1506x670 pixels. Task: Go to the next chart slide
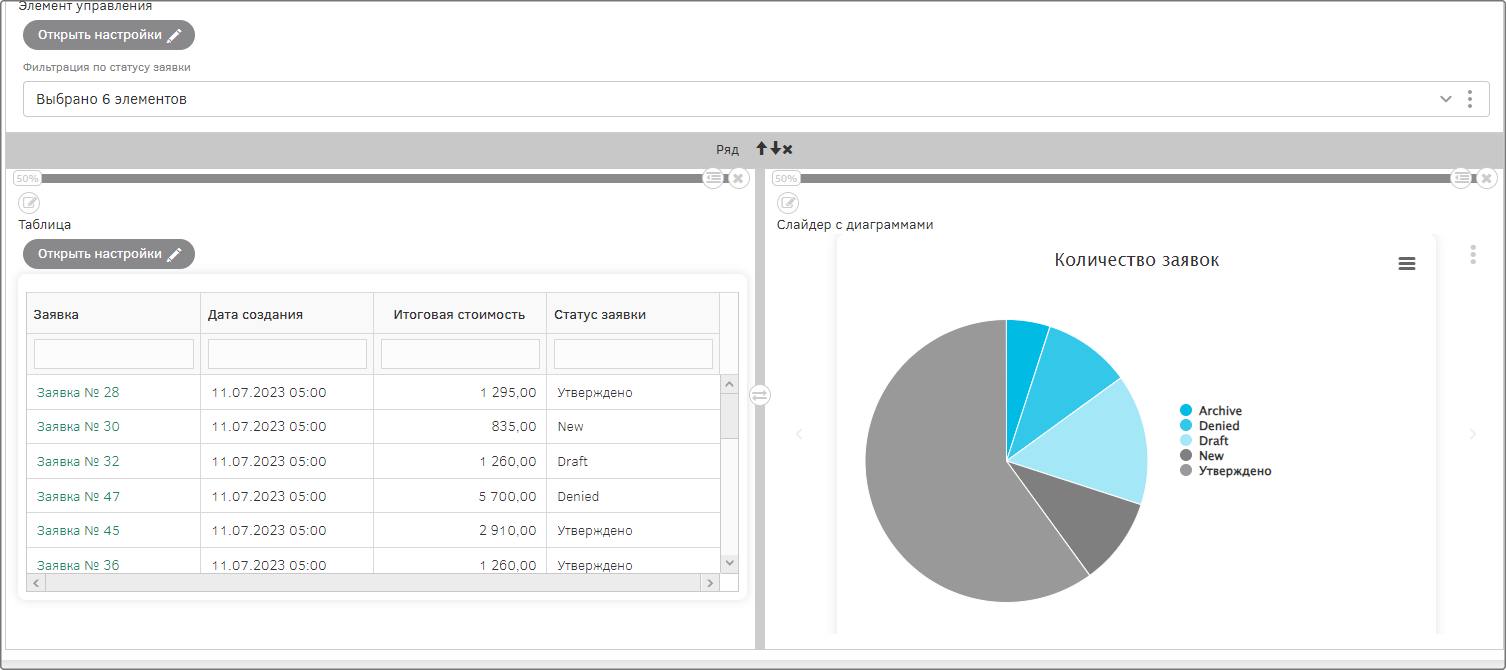coord(1472,434)
